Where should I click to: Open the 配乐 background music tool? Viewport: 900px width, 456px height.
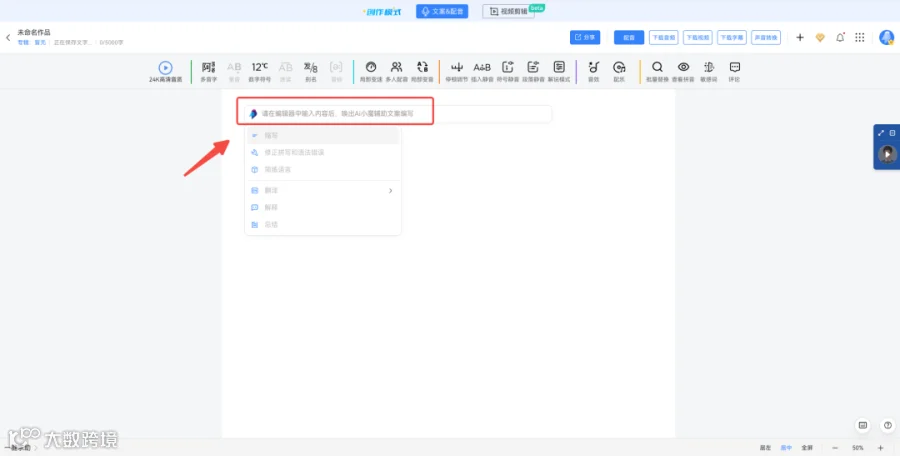(x=619, y=71)
